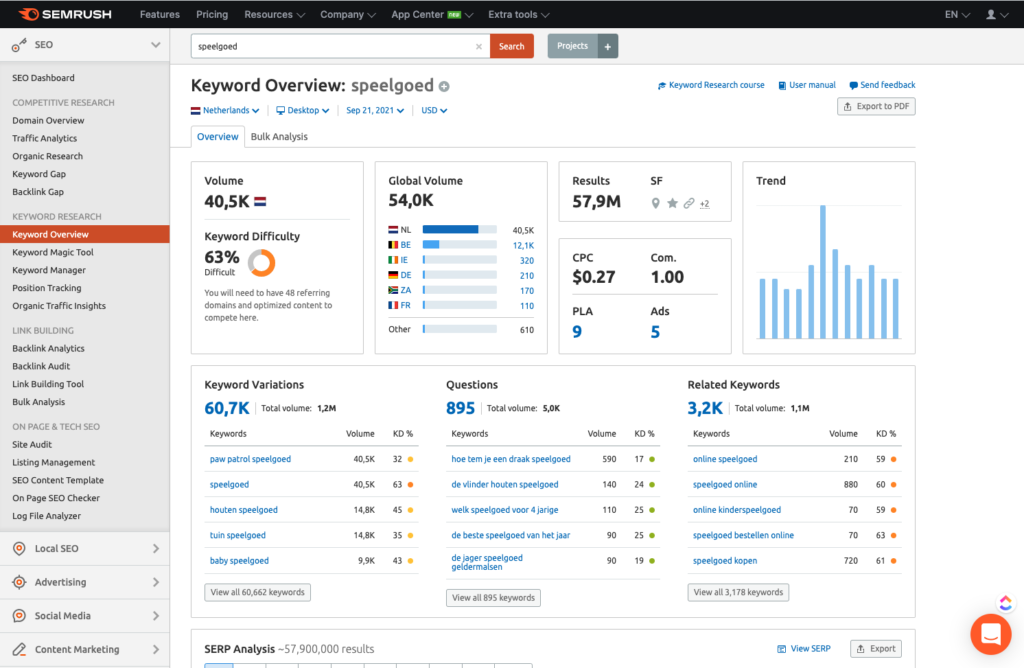
Task: Click the 60,7K keyword variations number
Action: click(x=227, y=409)
